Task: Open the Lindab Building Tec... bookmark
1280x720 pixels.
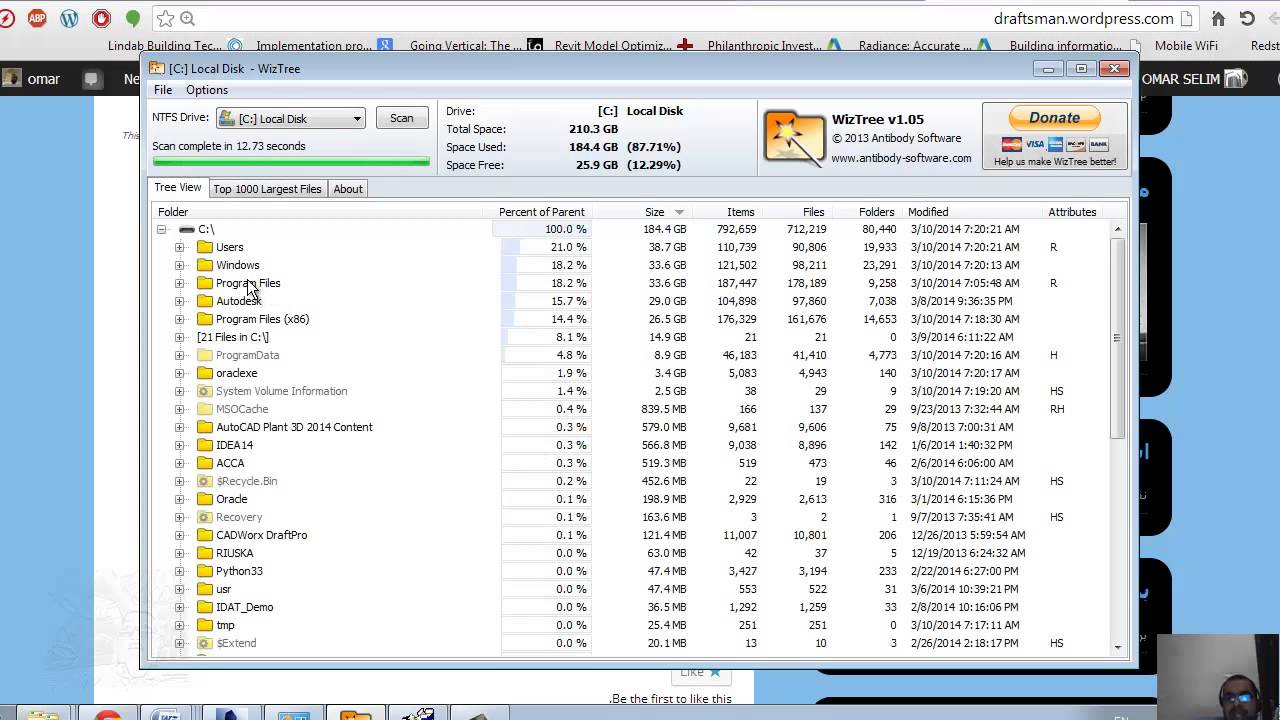Action: [165, 45]
